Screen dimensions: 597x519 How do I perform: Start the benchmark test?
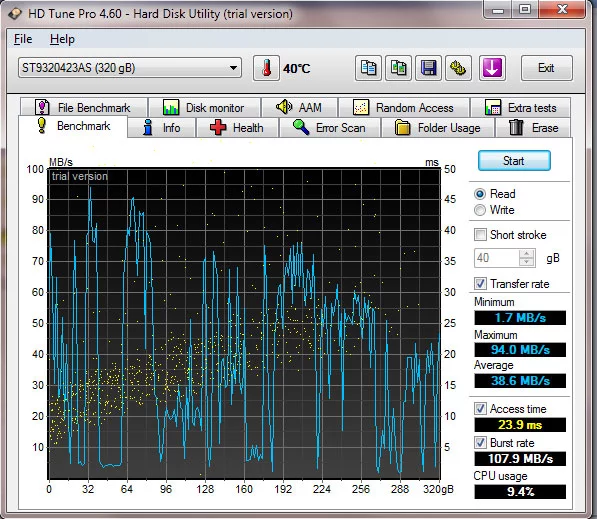(514, 161)
